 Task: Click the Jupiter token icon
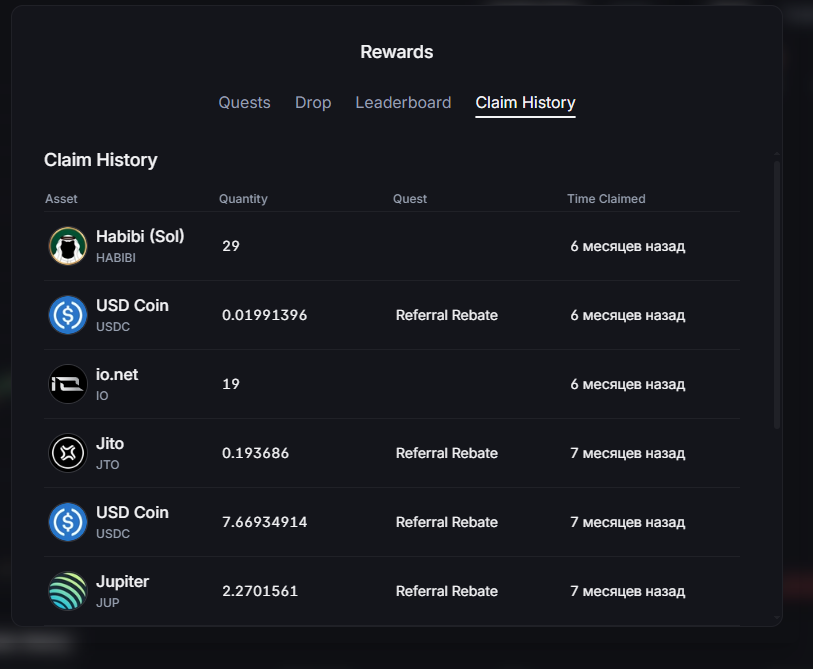point(68,591)
